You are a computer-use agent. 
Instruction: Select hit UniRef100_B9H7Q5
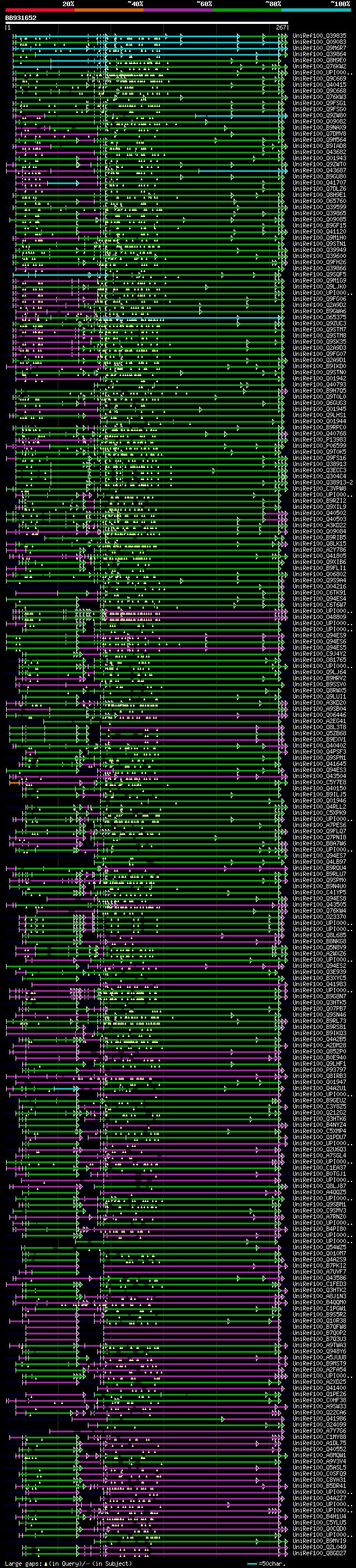coord(319,391)
